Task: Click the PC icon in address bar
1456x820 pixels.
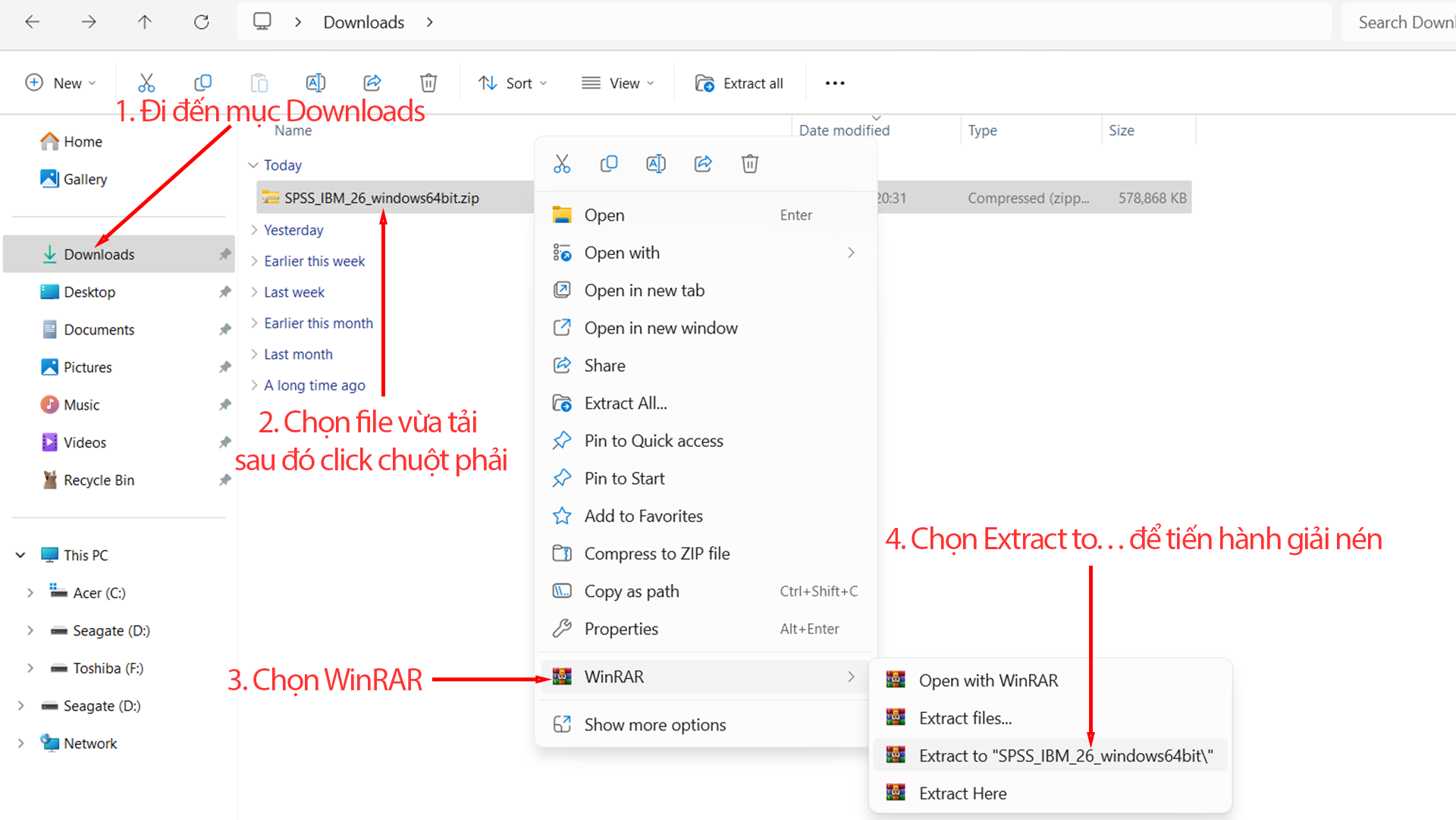Action: tap(262, 21)
